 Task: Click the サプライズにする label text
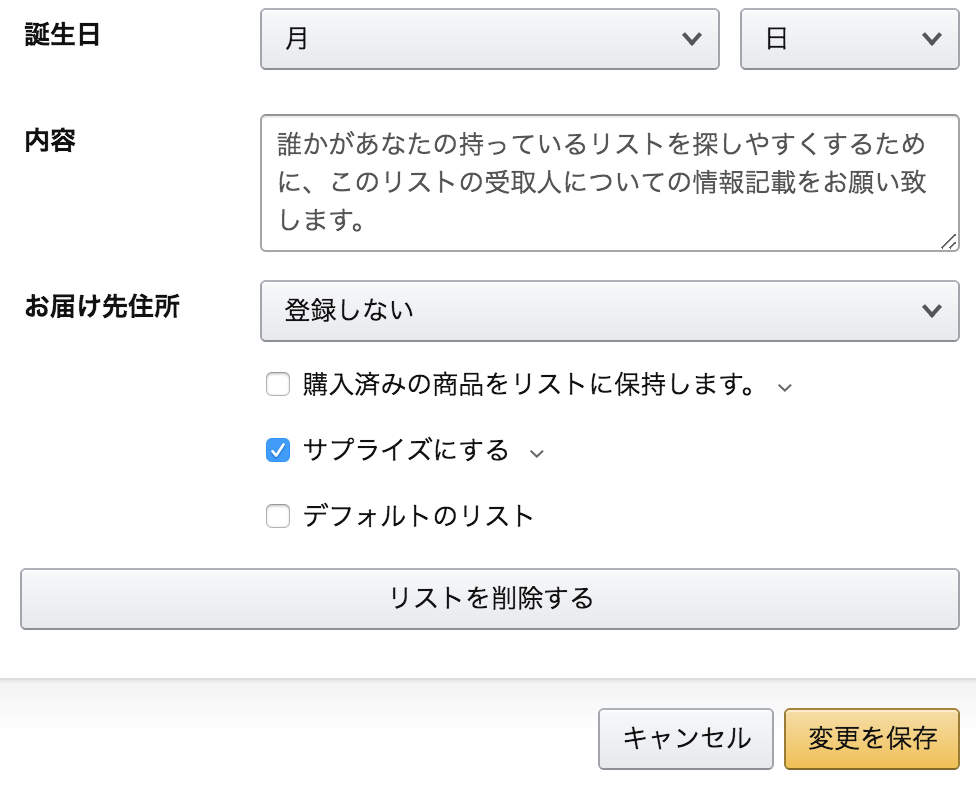pos(406,450)
